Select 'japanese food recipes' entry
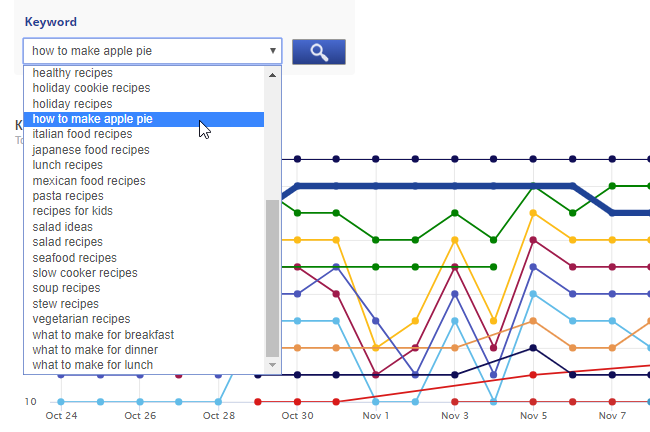The height and width of the screenshot is (432, 650). point(90,150)
